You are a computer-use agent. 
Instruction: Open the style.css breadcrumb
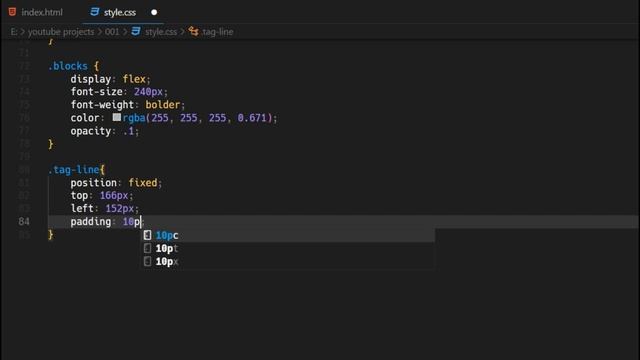click(161, 32)
